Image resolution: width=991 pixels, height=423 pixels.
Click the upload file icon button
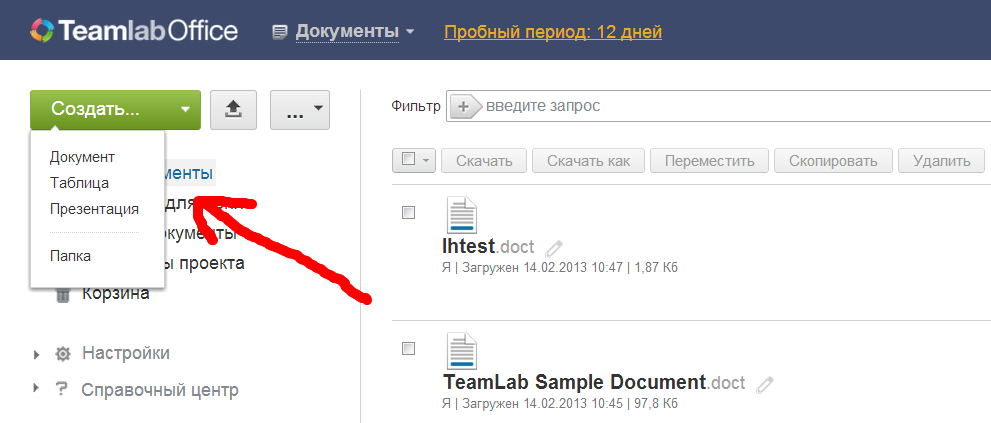point(233,110)
